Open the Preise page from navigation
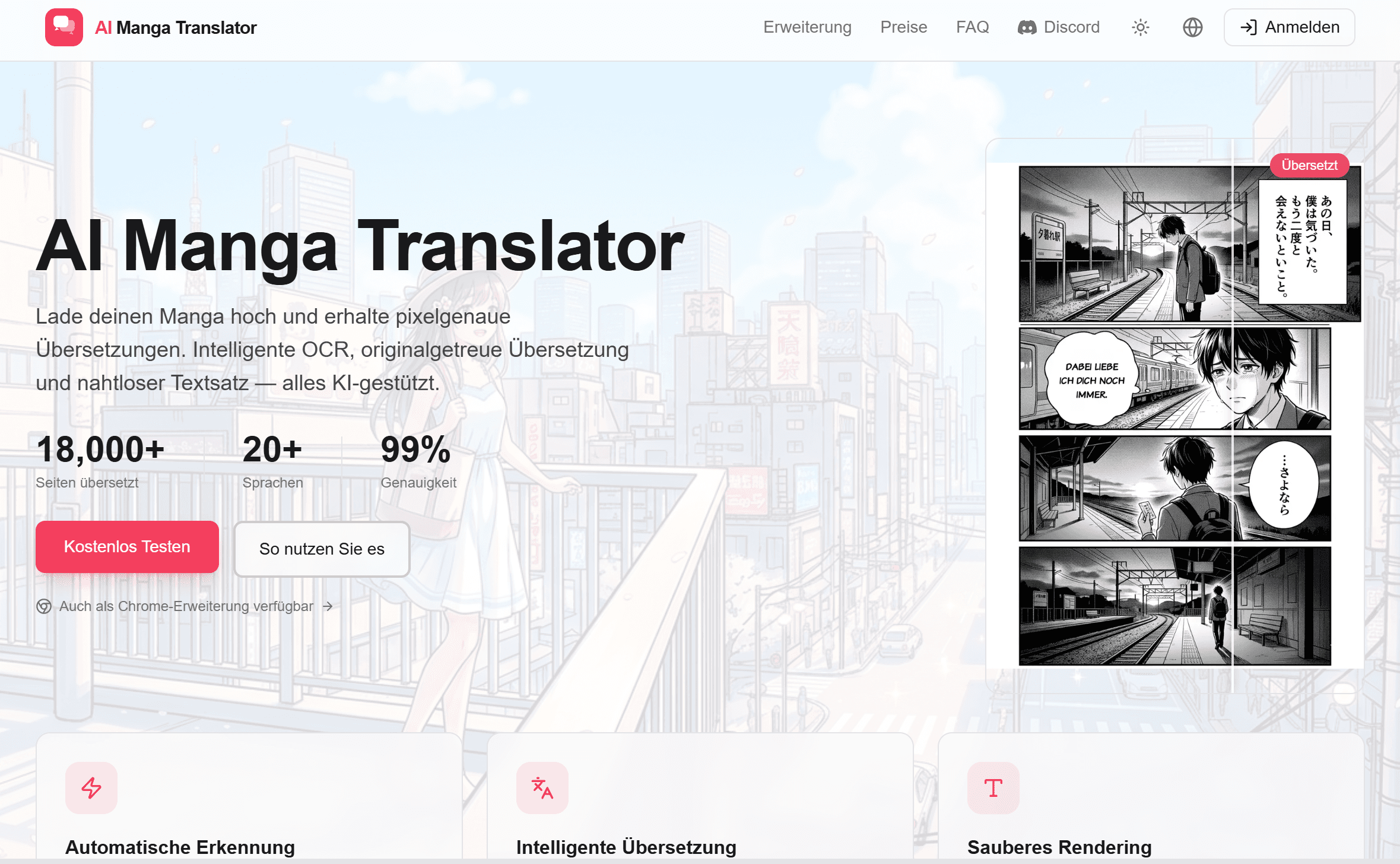This screenshot has height=864, width=1400. click(x=903, y=27)
